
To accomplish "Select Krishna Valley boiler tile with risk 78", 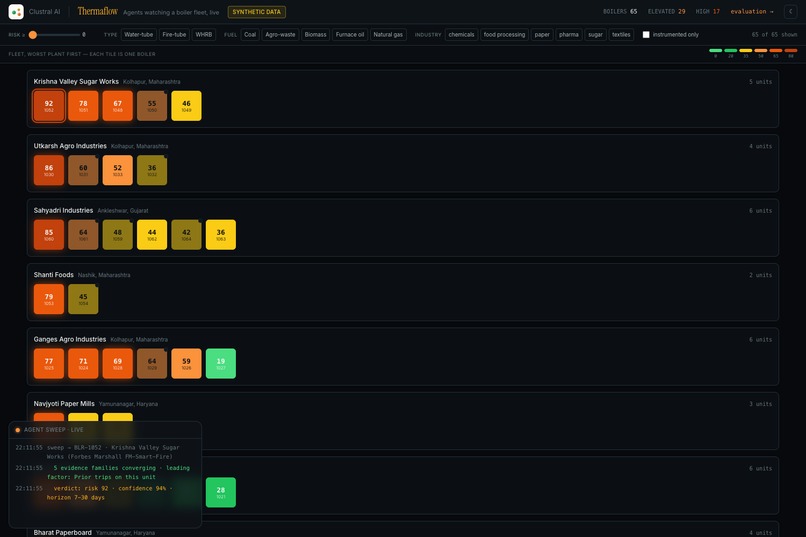I will (x=83, y=106).
